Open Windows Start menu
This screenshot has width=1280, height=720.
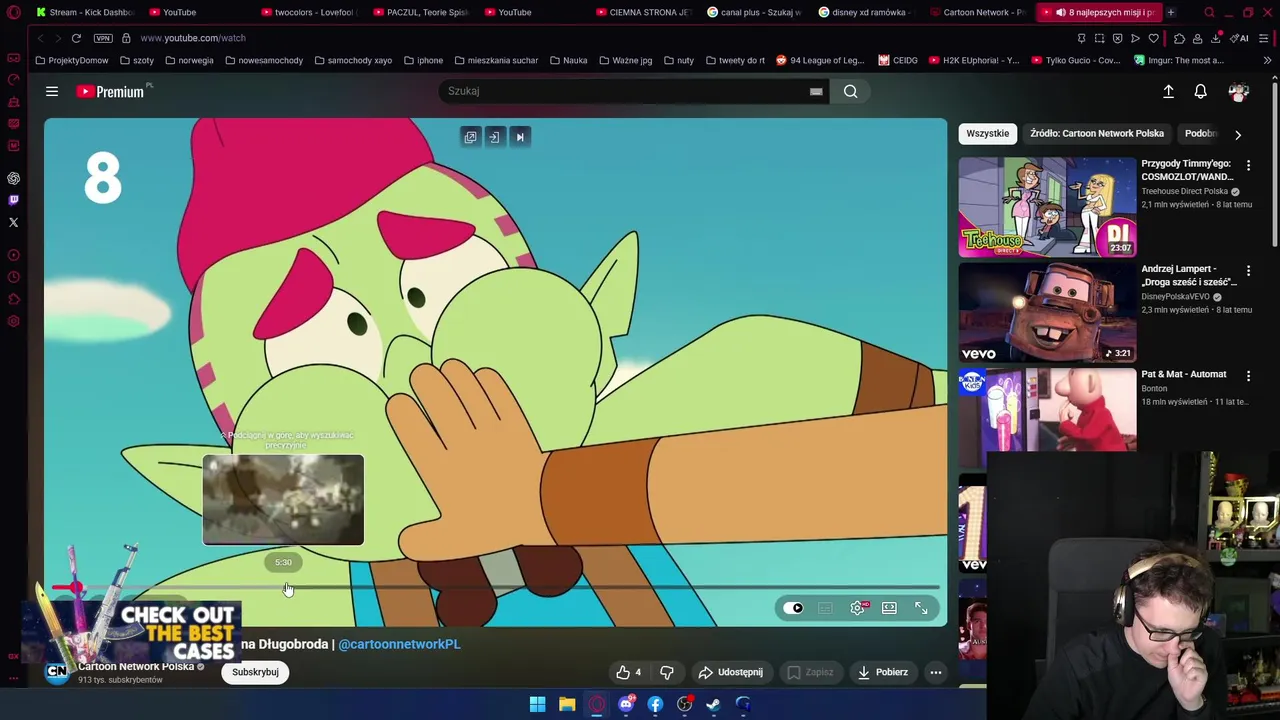[x=537, y=704]
